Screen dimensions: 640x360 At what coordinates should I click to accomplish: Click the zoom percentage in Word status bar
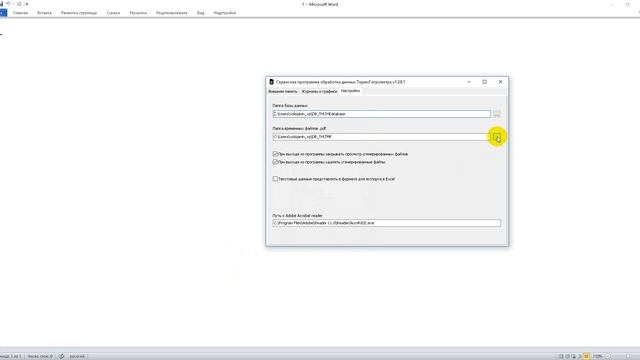[598, 356]
